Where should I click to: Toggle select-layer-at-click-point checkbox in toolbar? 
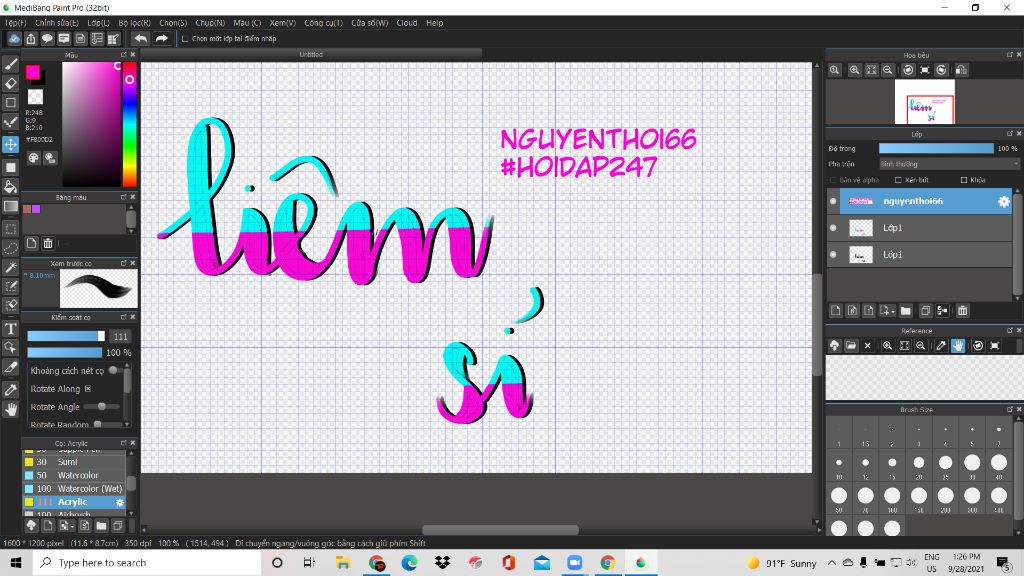185,39
